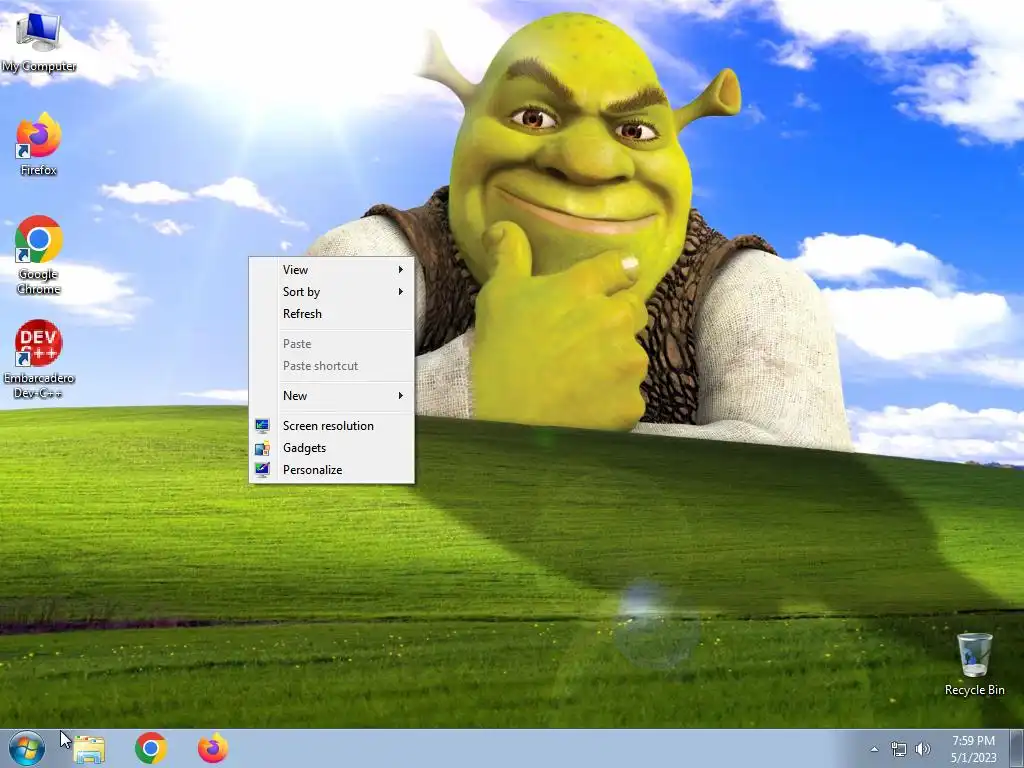This screenshot has height=768, width=1024.
Task: Click the Show desktop strip at the taskbar's end
Action: 1017,749
